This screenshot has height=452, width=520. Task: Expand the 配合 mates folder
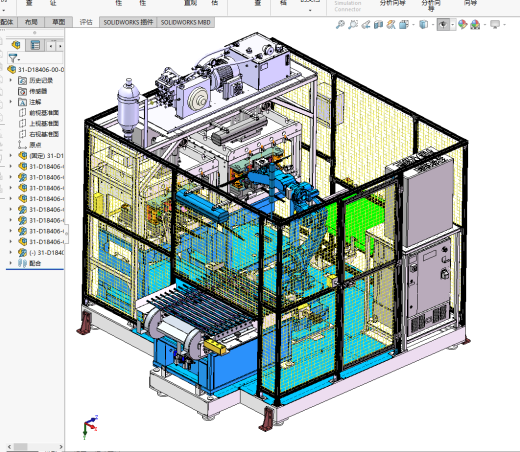[x=10, y=263]
